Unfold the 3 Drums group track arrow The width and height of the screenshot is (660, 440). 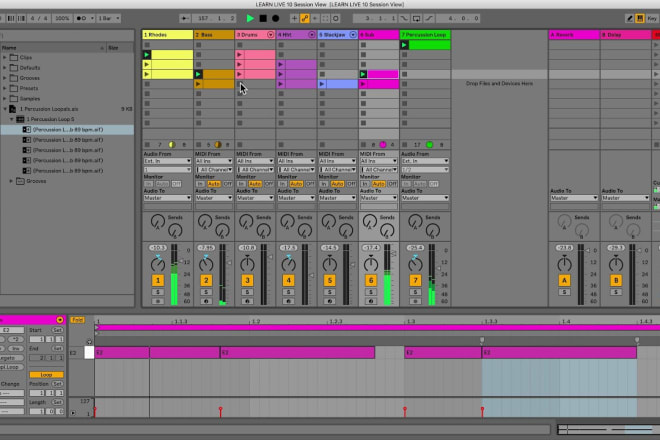click(x=270, y=35)
